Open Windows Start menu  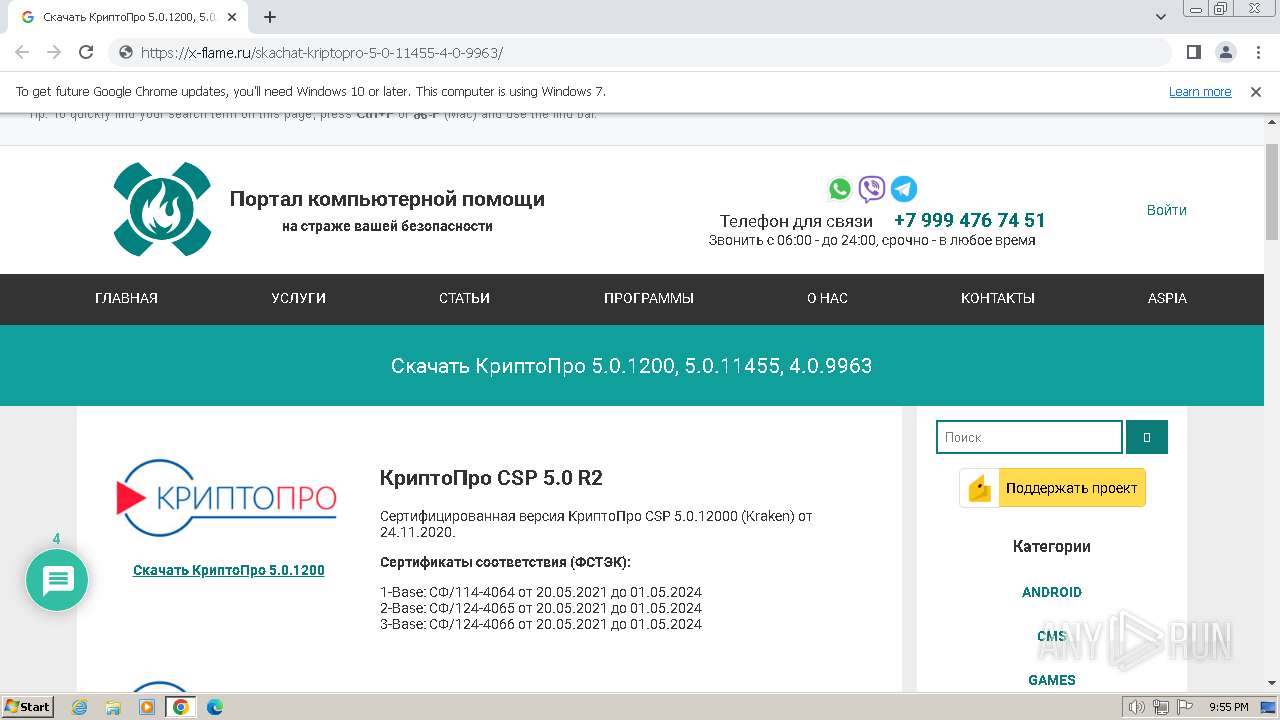click(x=28, y=707)
